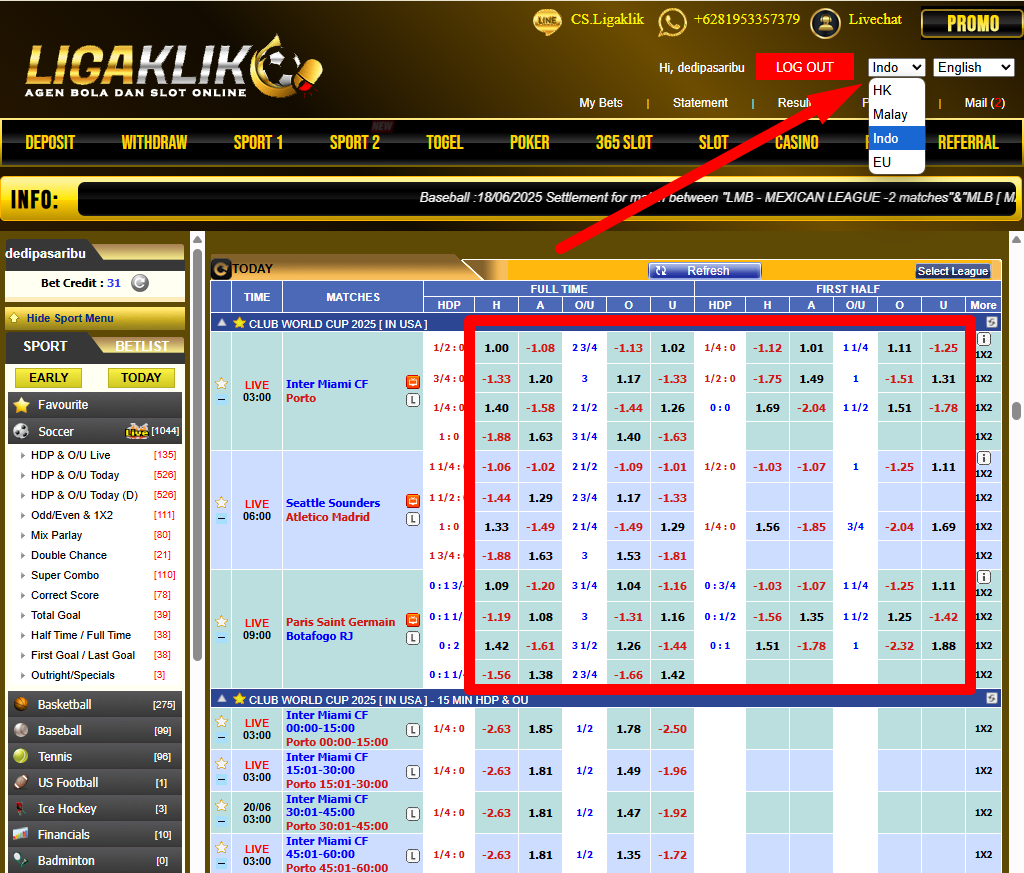Open the English language dropdown
Screen dimensions: 1024x873
(974, 67)
